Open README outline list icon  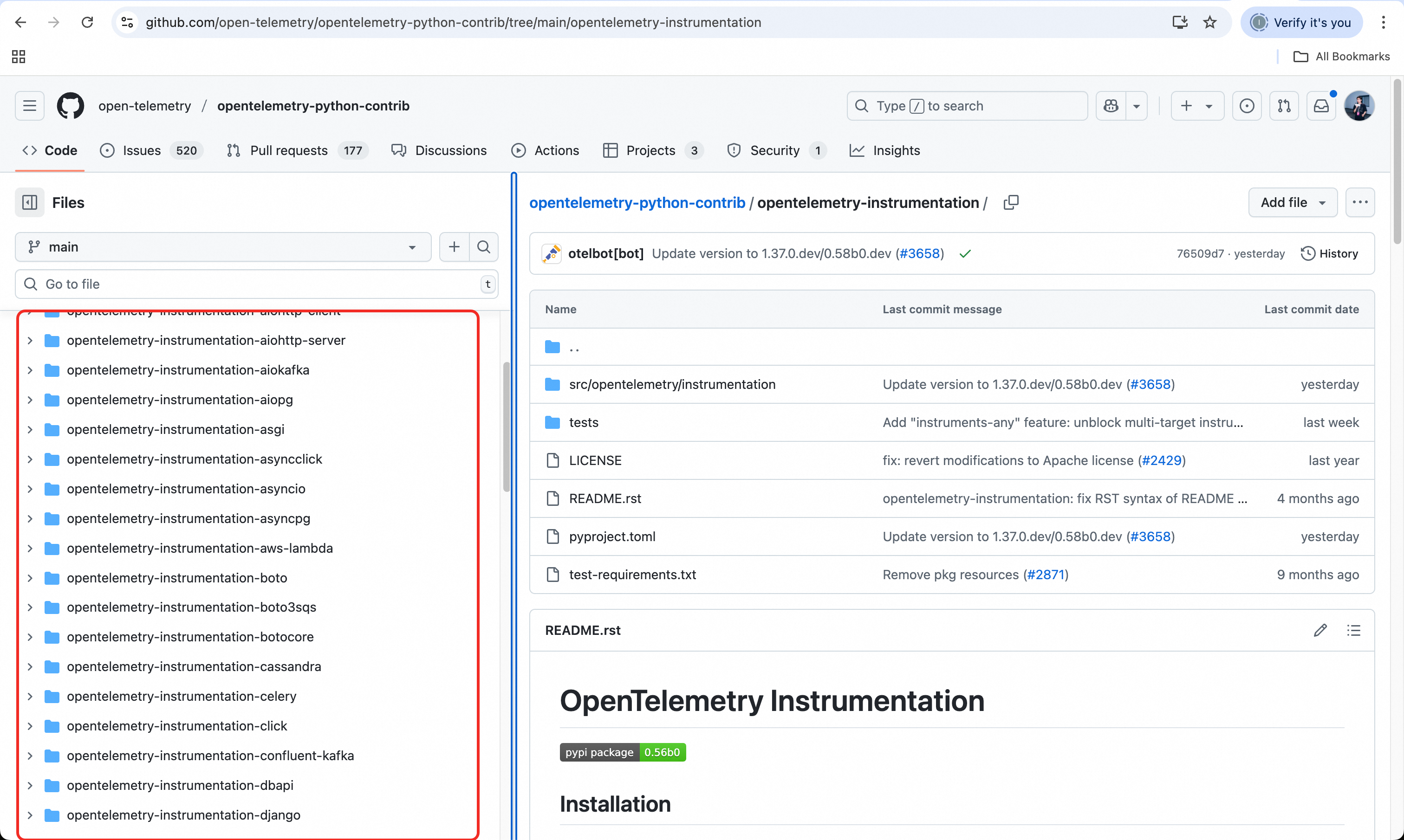pos(1353,630)
